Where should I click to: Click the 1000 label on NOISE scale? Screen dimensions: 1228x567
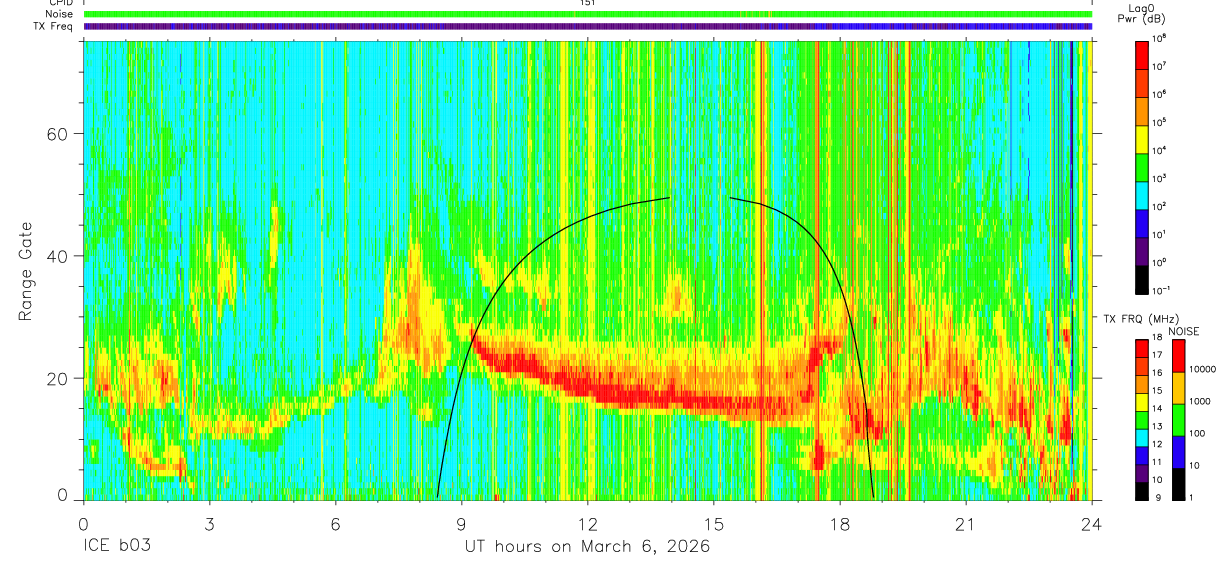tap(1202, 401)
